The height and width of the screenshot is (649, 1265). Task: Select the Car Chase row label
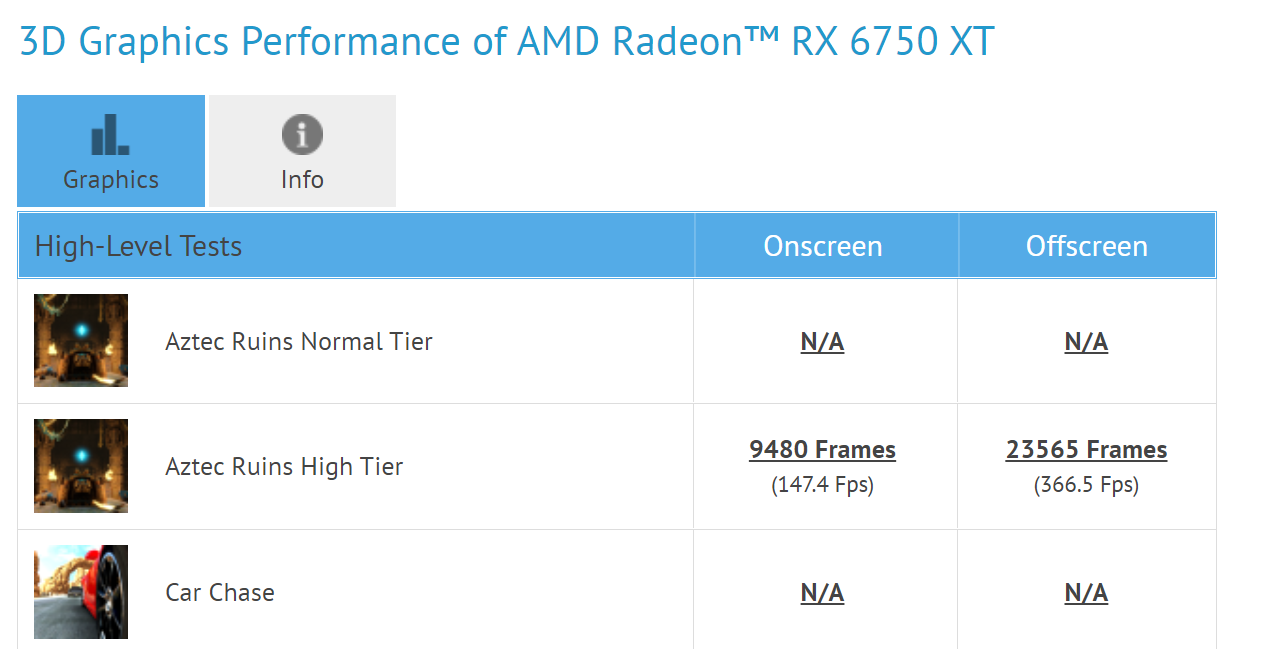[x=220, y=592]
